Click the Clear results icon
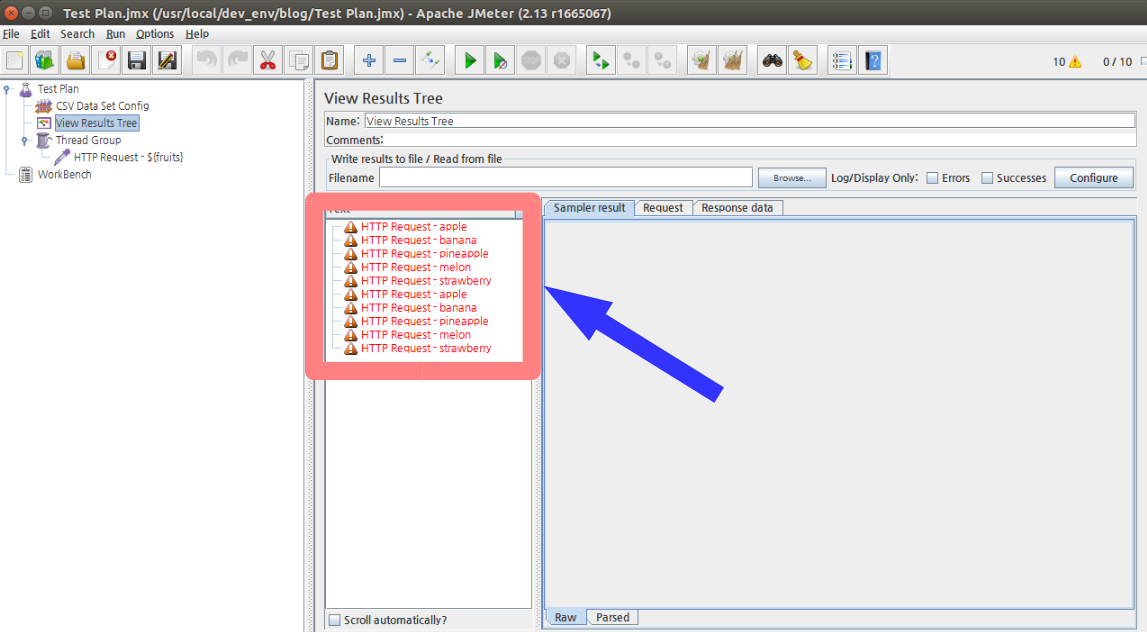Image resolution: width=1147 pixels, height=632 pixels. click(702, 60)
